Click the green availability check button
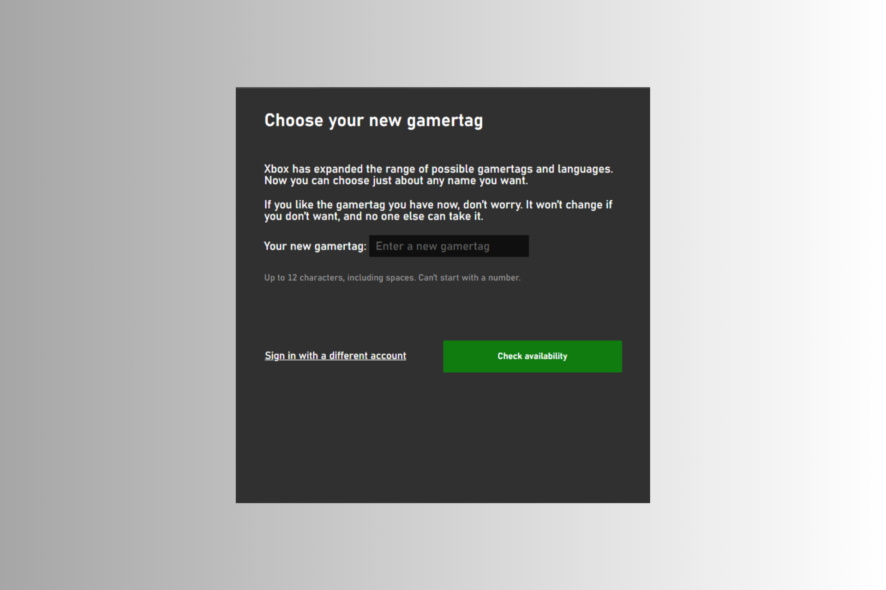 [x=532, y=356]
